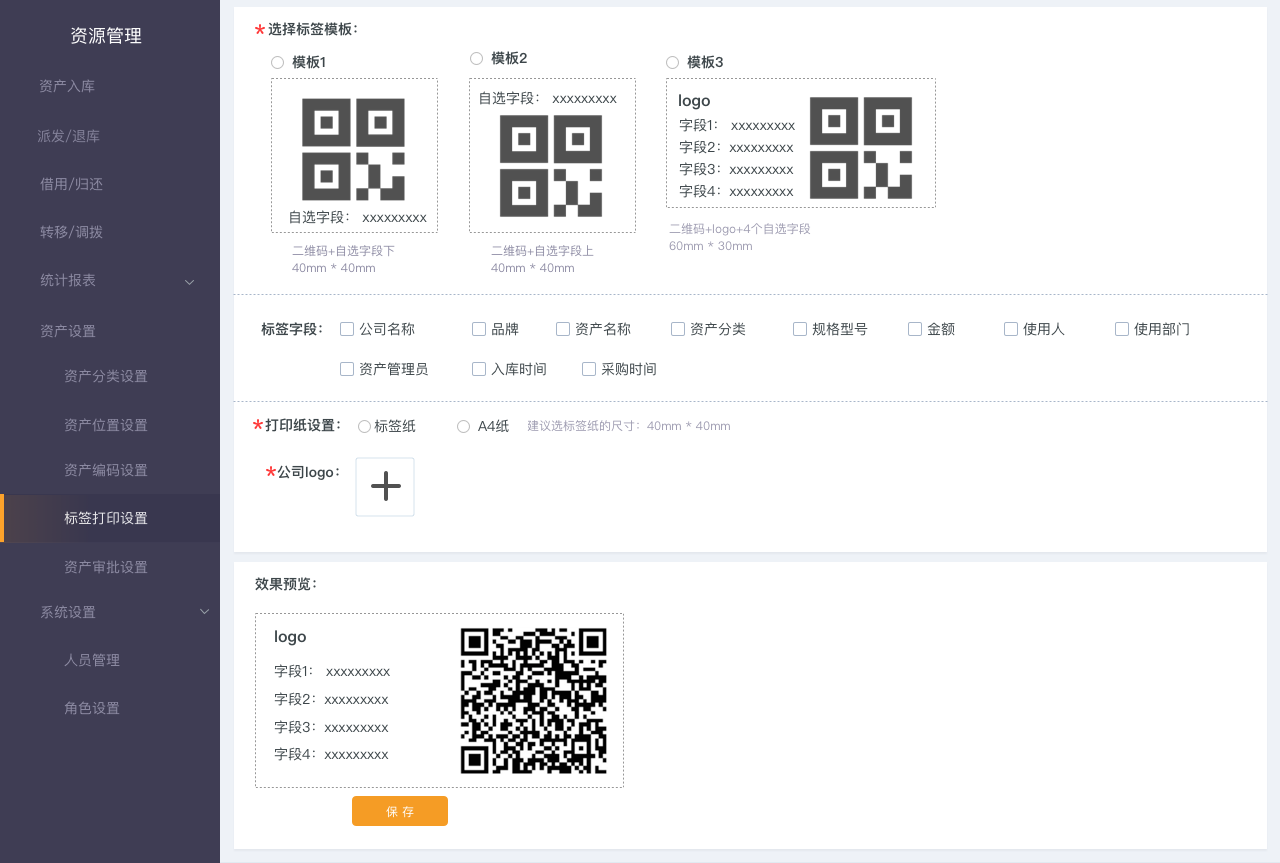The height and width of the screenshot is (863, 1280).
Task: Click the 标签字段 label
Action: [293, 329]
